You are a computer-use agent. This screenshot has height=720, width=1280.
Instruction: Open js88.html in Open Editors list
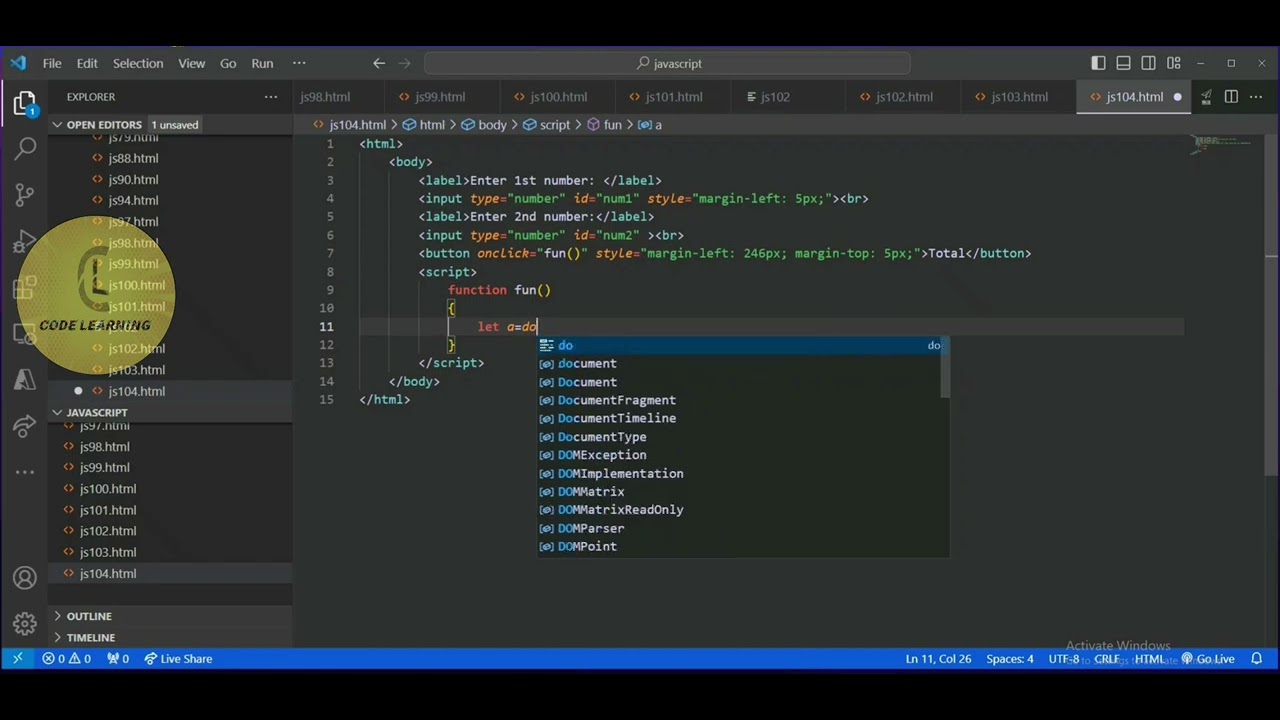tap(132, 158)
